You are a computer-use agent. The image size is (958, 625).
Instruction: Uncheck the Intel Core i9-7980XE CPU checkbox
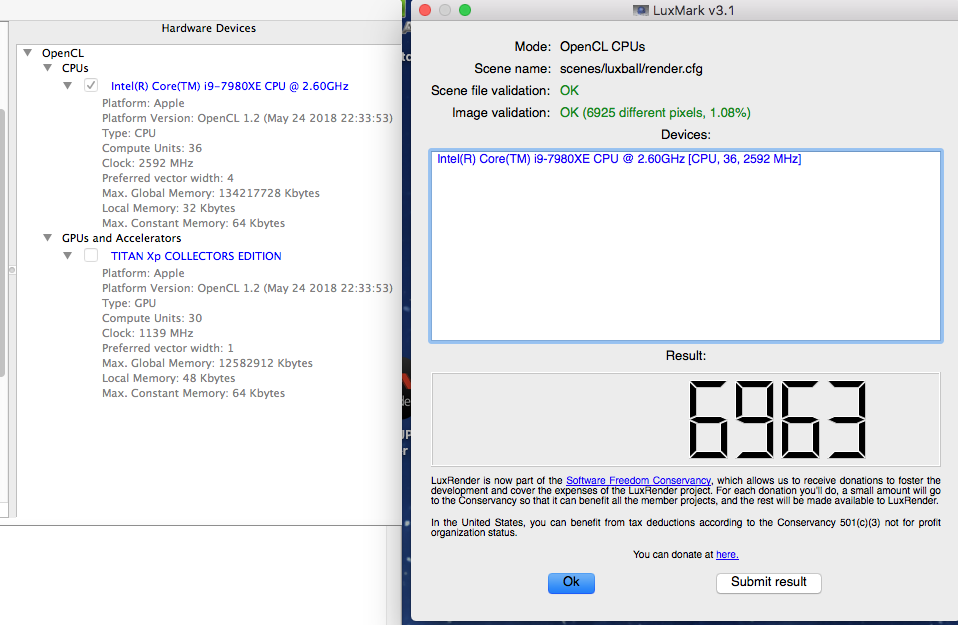click(91, 86)
